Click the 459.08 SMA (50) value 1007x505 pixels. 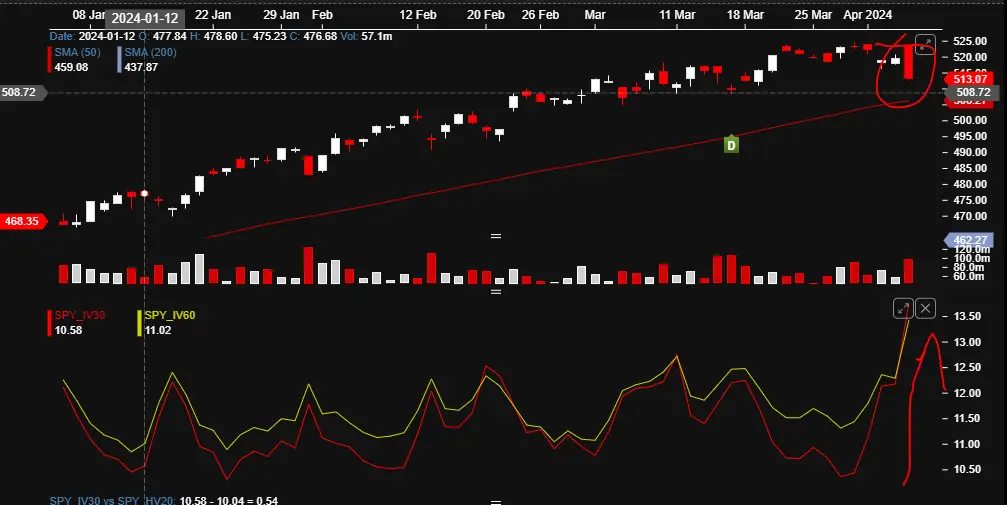point(71,67)
